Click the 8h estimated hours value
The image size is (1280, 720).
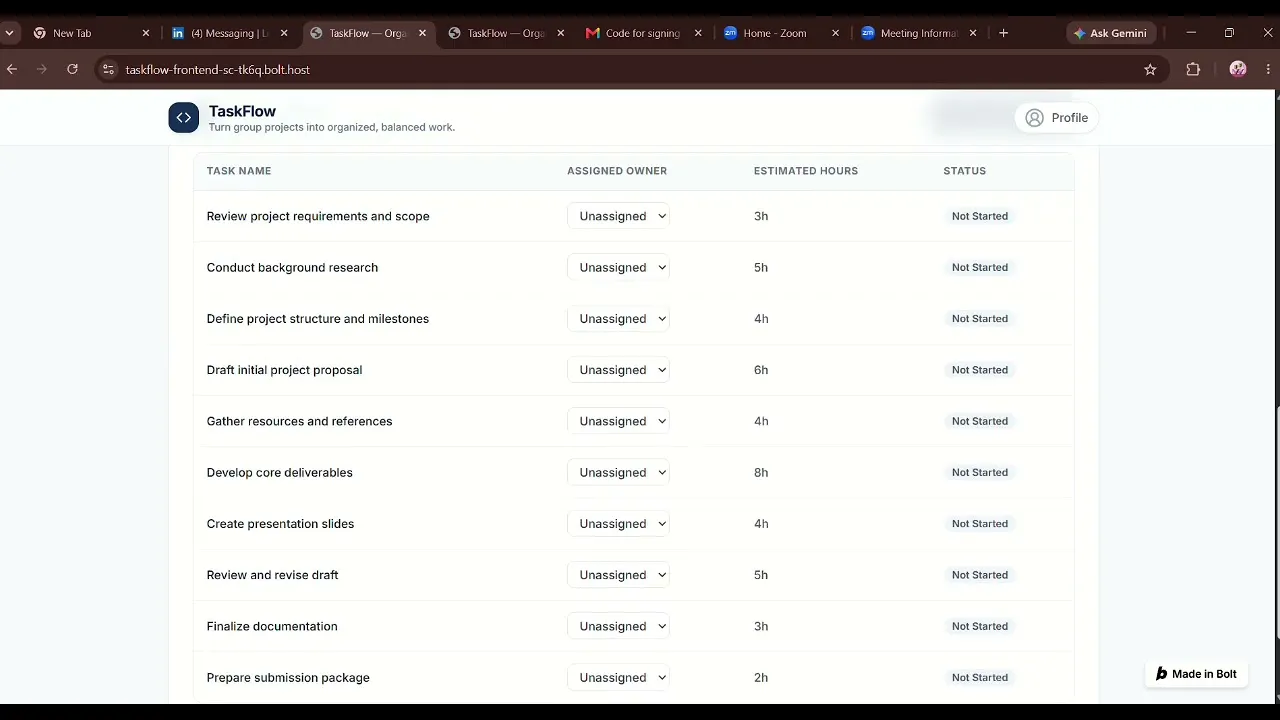(x=761, y=472)
